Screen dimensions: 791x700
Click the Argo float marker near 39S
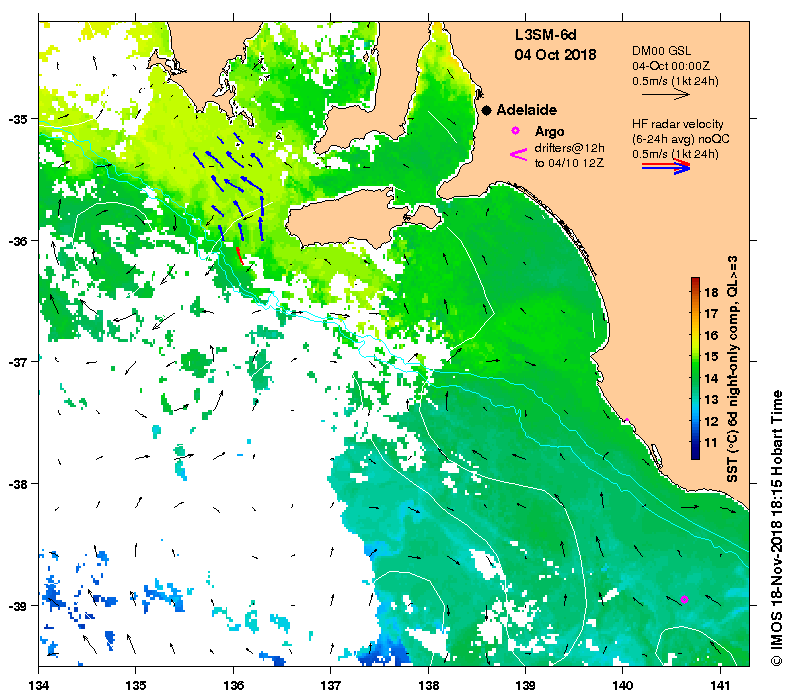click(x=684, y=599)
